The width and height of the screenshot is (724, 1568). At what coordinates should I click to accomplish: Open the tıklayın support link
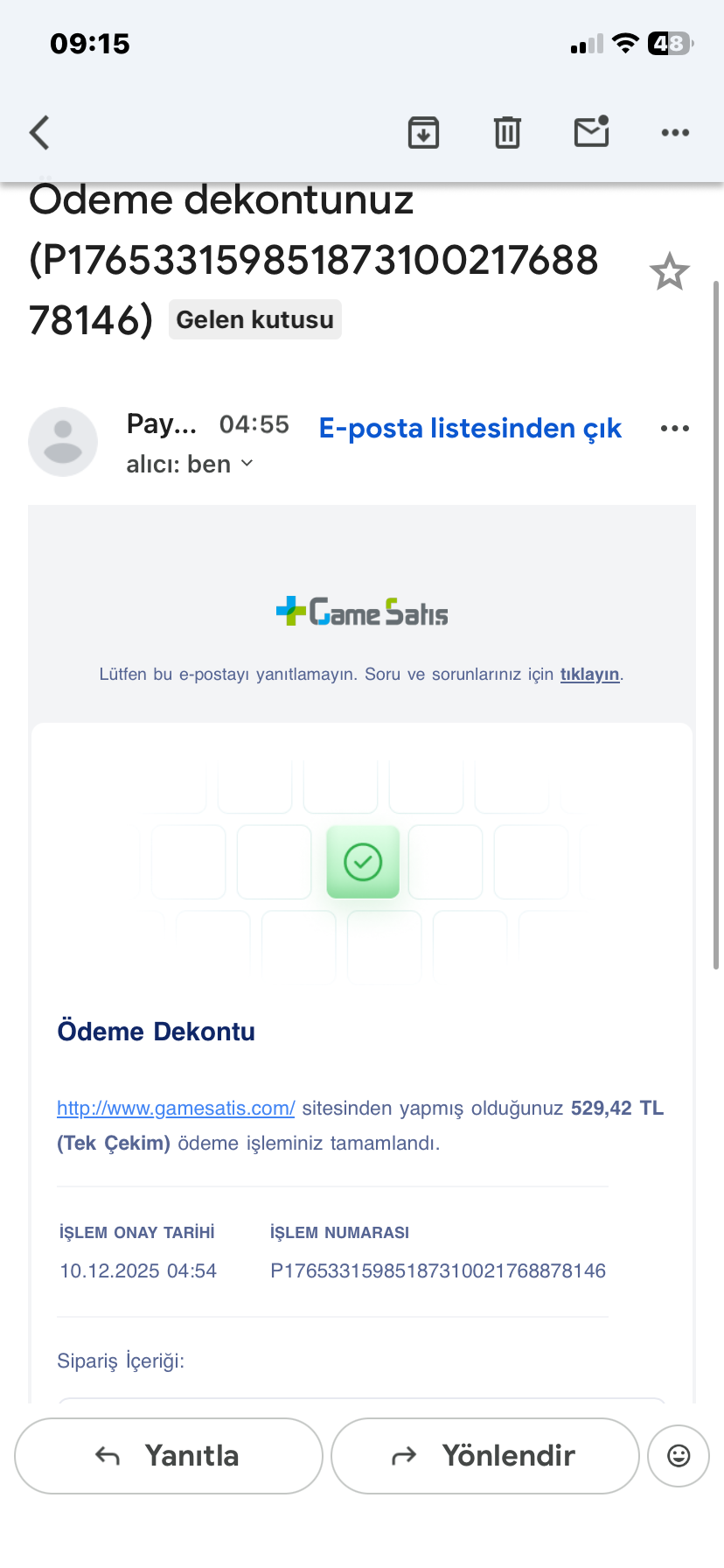pyautogui.click(x=589, y=675)
